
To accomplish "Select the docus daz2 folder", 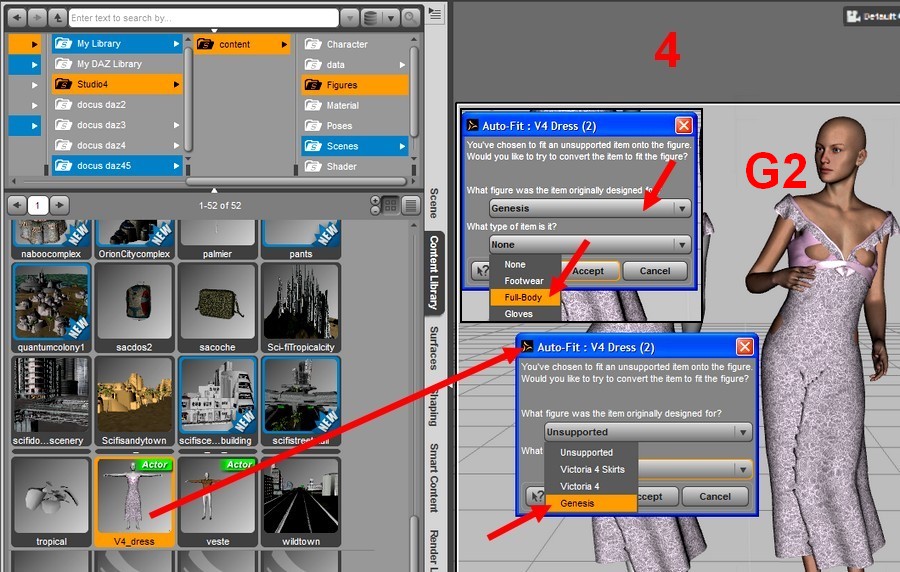I will click(117, 104).
